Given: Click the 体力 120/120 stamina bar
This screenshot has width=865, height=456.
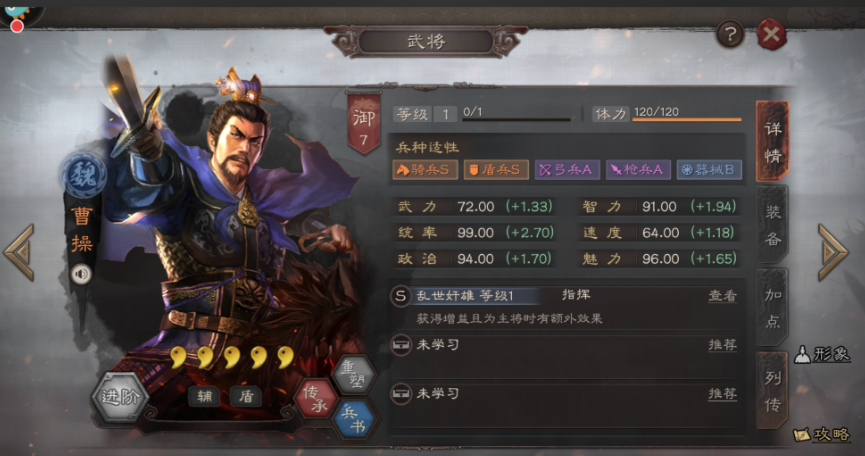Looking at the screenshot, I should [667, 114].
